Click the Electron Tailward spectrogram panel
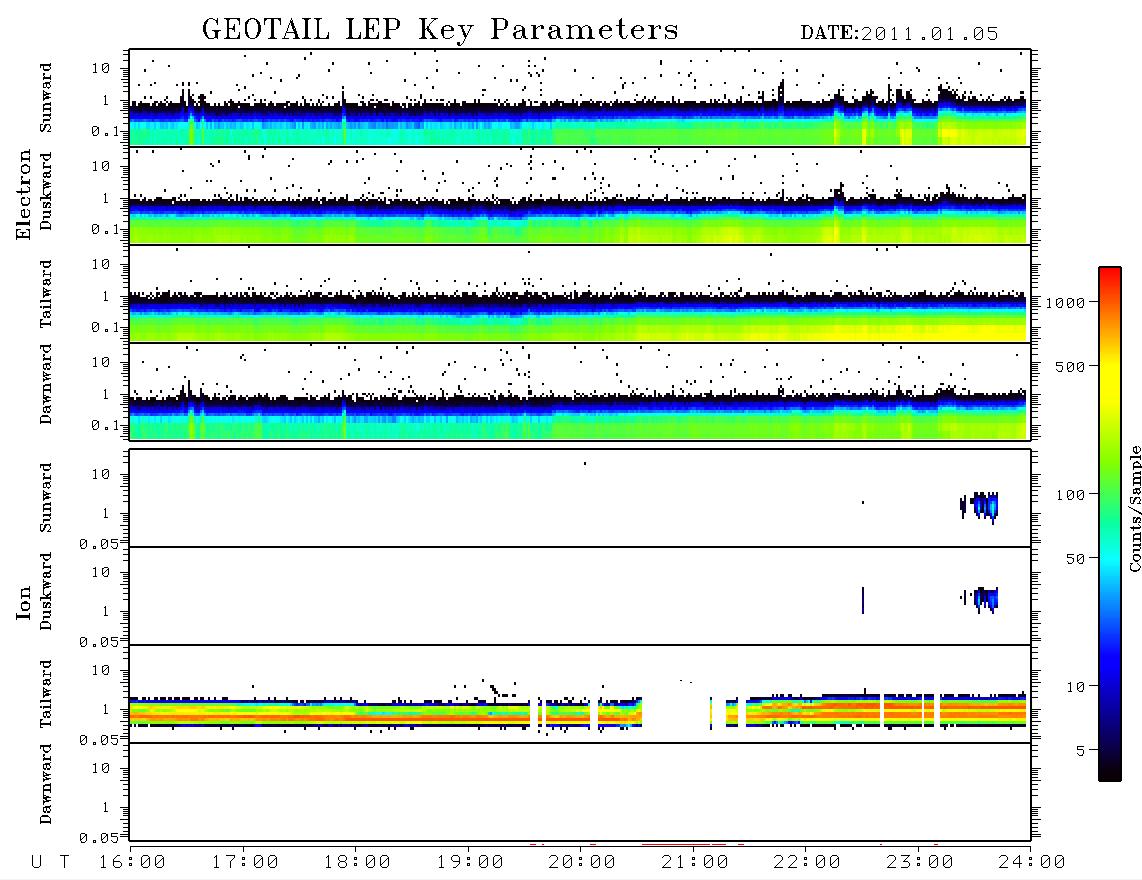1142x880 pixels. coord(580,294)
